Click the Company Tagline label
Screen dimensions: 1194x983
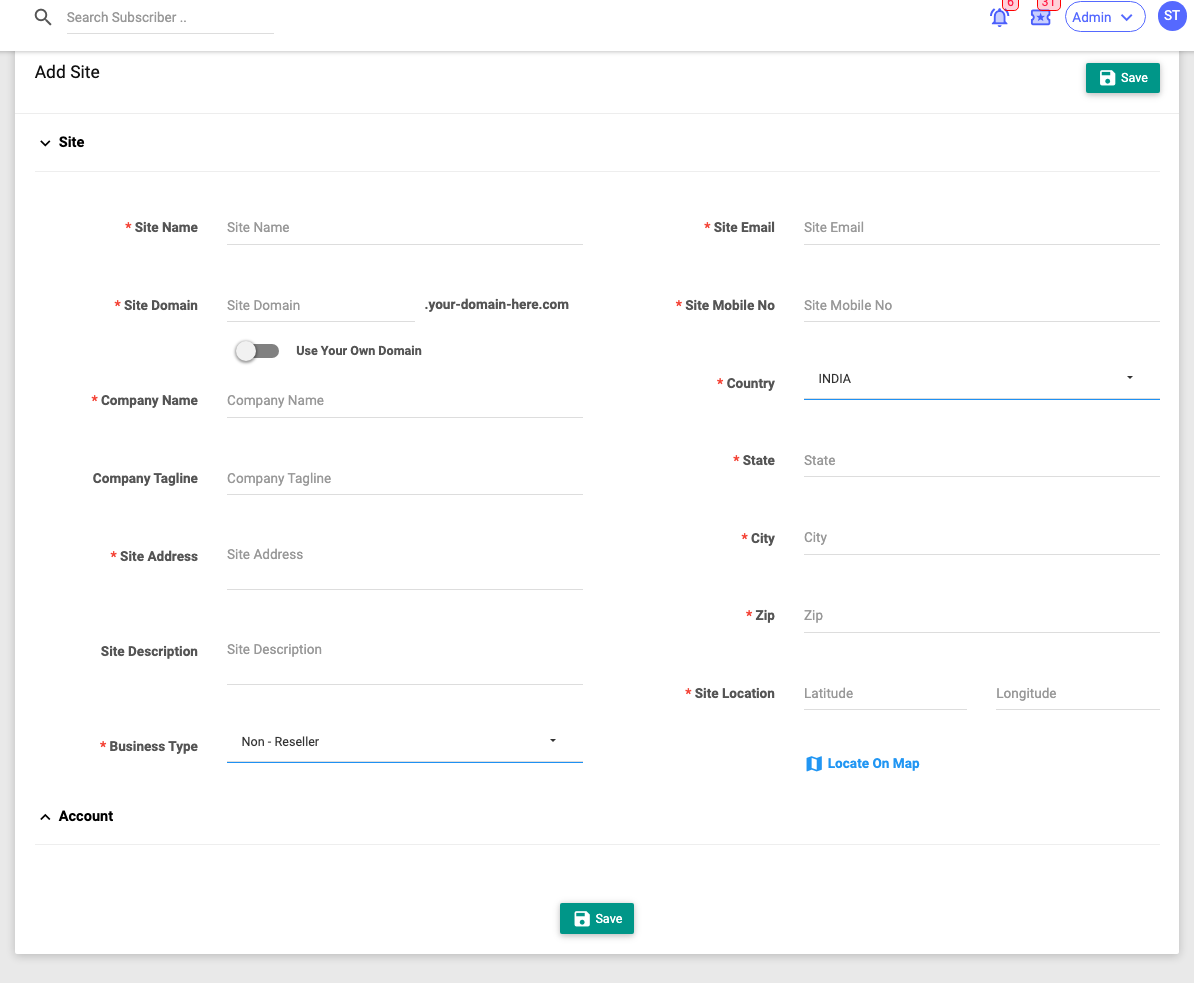tap(145, 478)
